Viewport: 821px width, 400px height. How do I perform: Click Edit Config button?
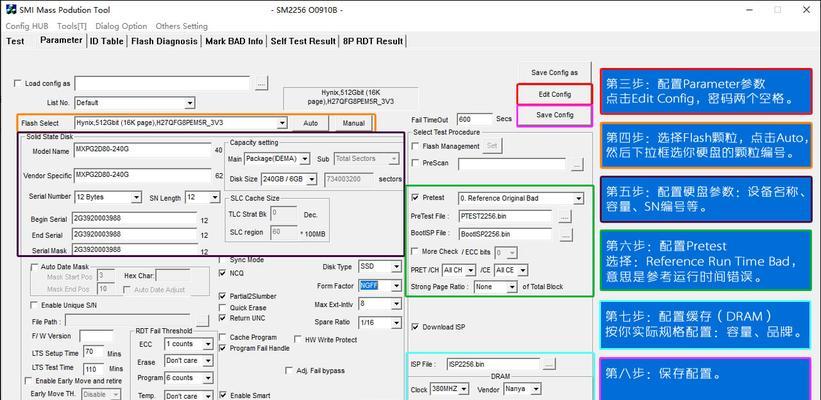pos(554,95)
